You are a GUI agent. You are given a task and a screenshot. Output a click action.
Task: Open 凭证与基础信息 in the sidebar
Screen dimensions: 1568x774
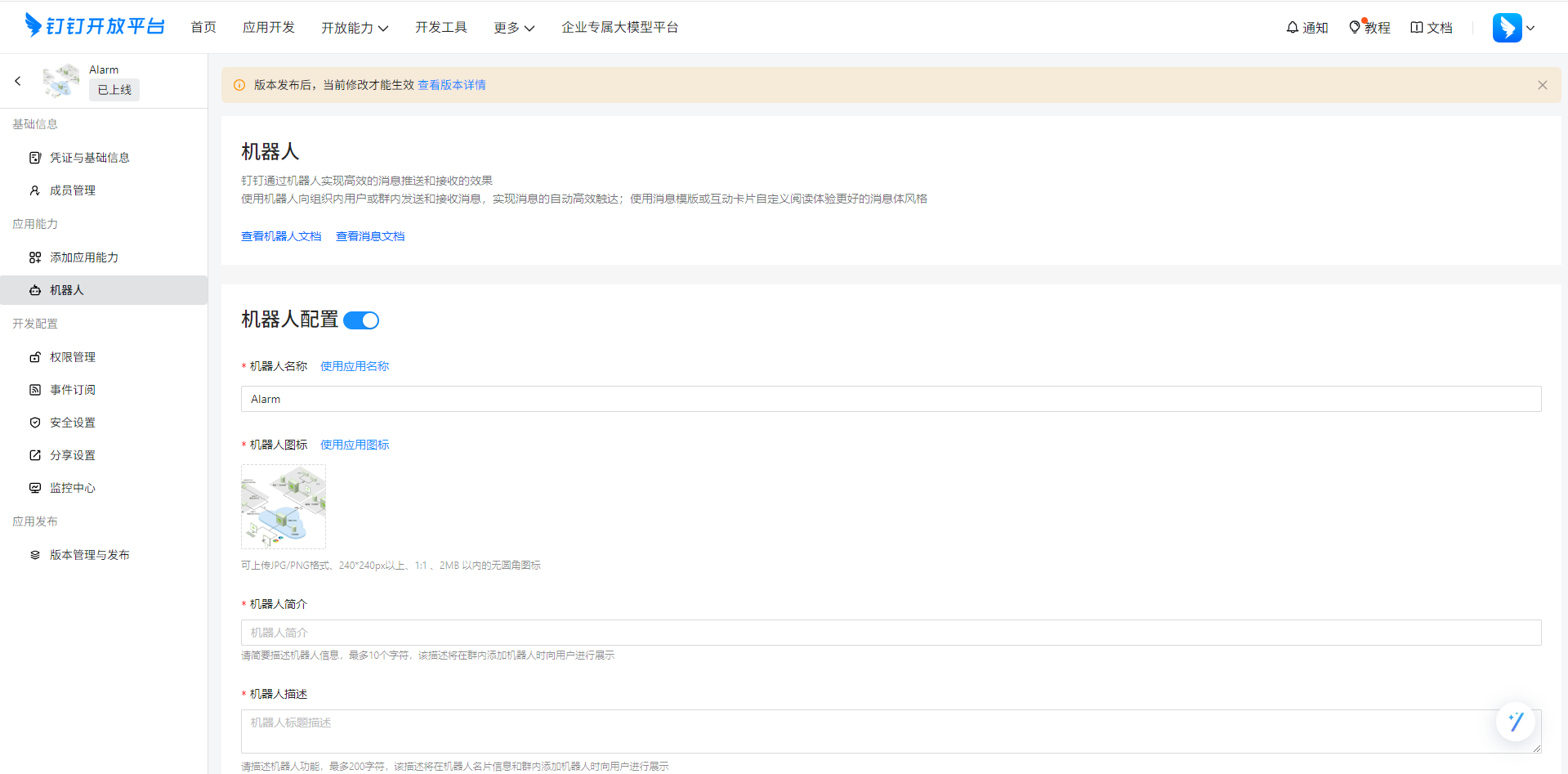tap(89, 157)
